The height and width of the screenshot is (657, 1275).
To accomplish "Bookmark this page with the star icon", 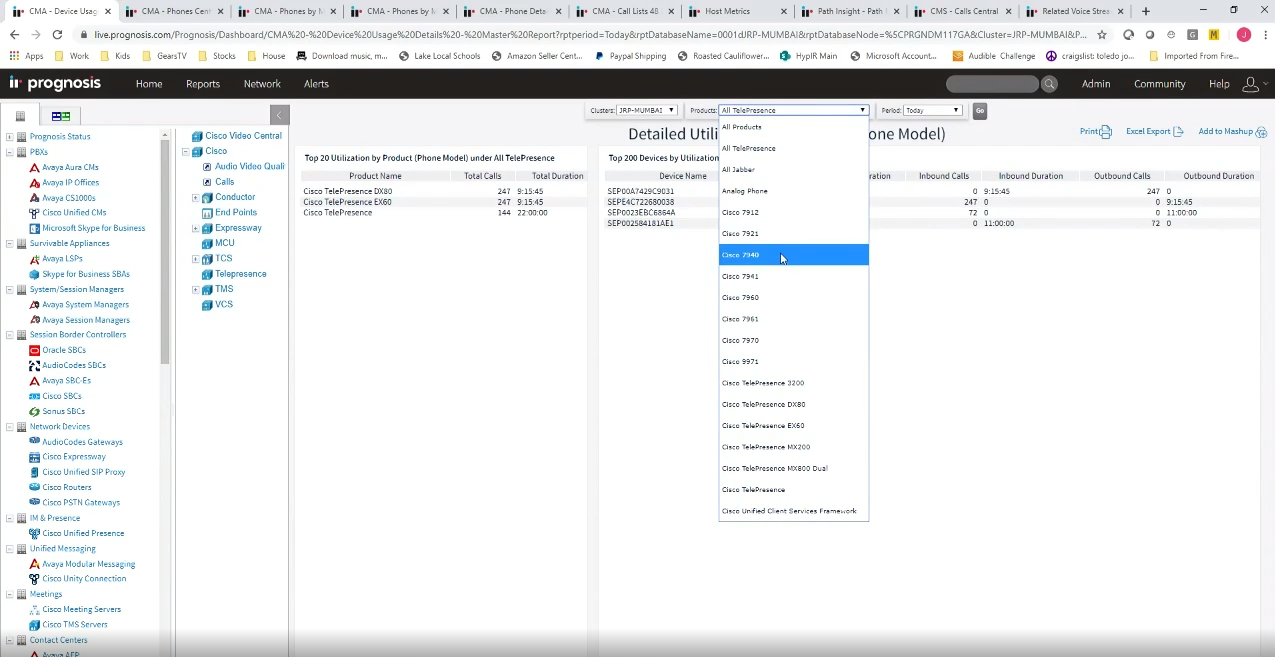I will [x=1102, y=34].
